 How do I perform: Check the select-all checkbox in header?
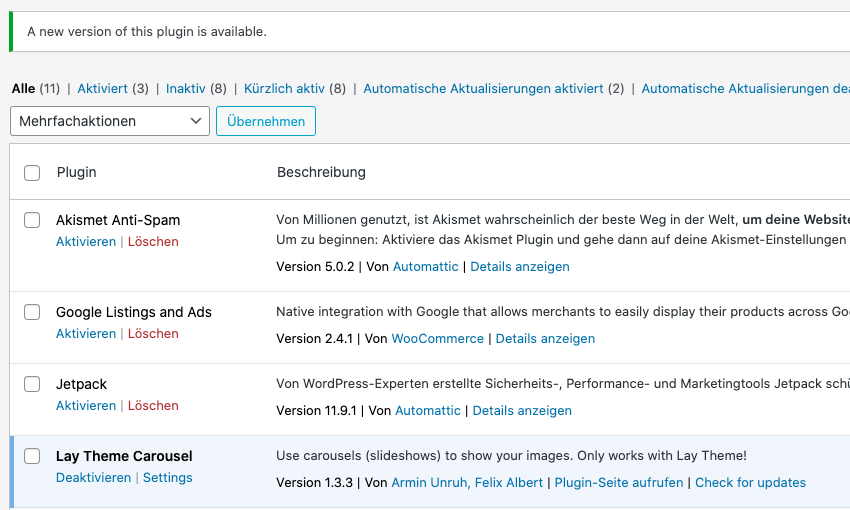[x=32, y=173]
